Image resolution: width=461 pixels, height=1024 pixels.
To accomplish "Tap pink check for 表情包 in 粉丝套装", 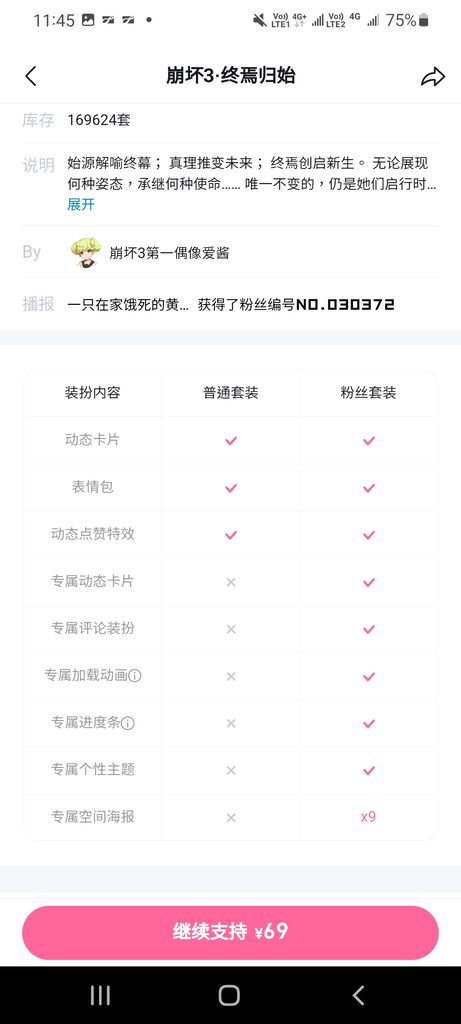I will [369, 488].
